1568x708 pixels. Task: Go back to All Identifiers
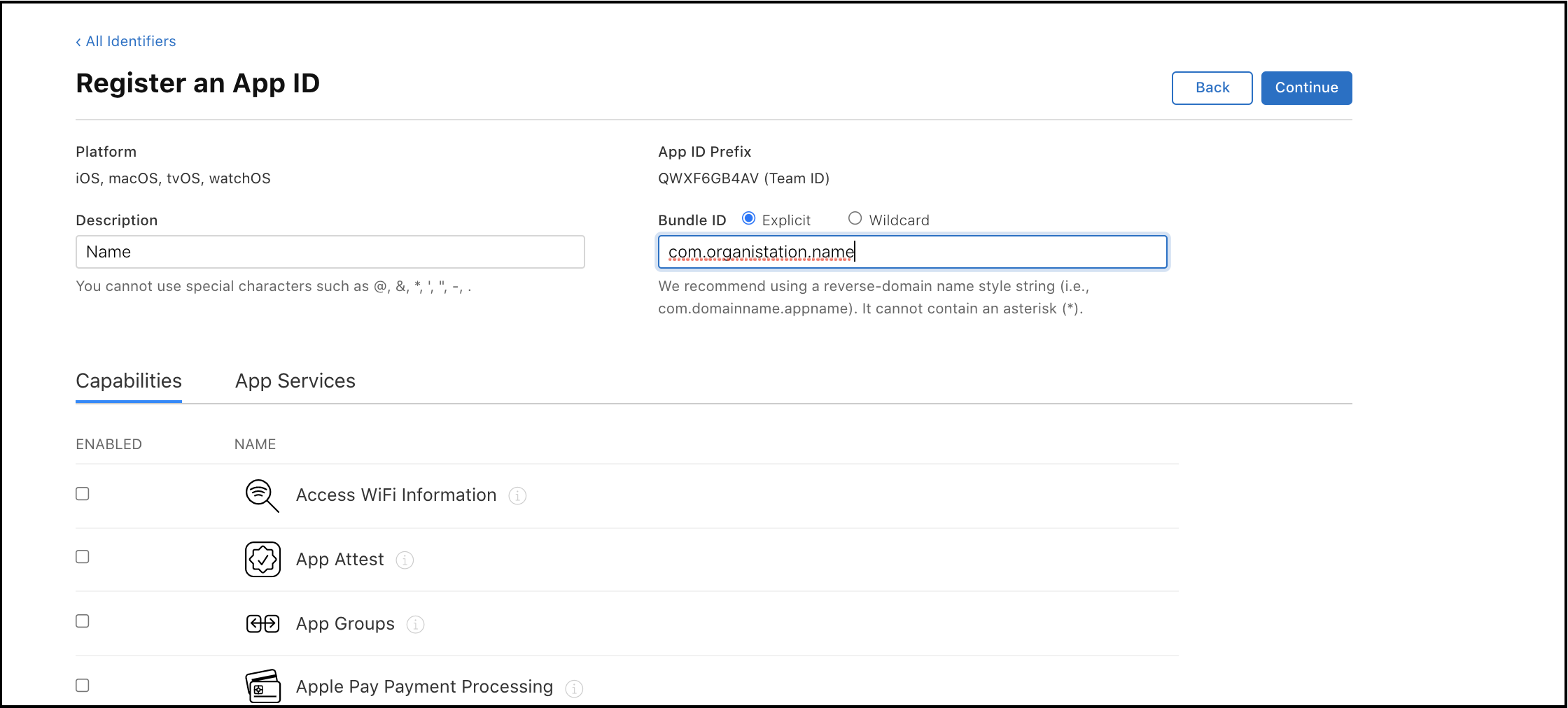126,42
